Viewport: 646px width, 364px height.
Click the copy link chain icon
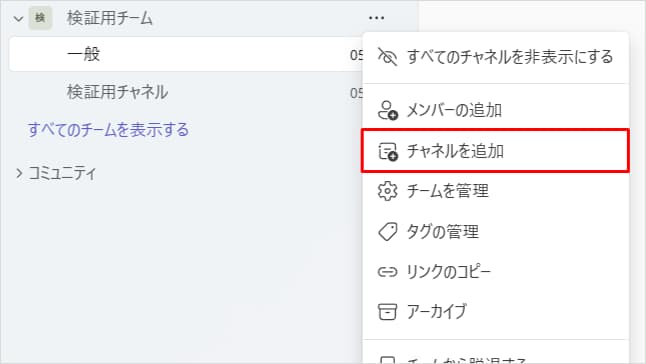[387, 272]
